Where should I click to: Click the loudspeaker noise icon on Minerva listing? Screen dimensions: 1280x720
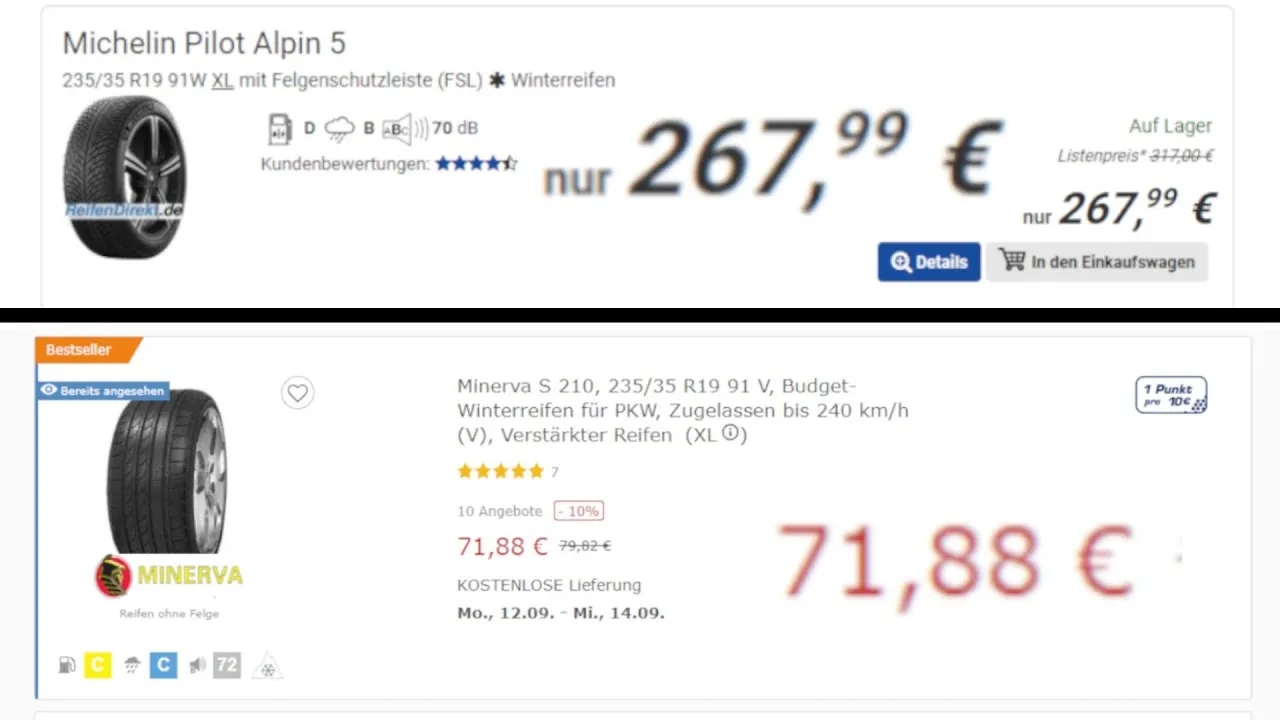point(196,663)
